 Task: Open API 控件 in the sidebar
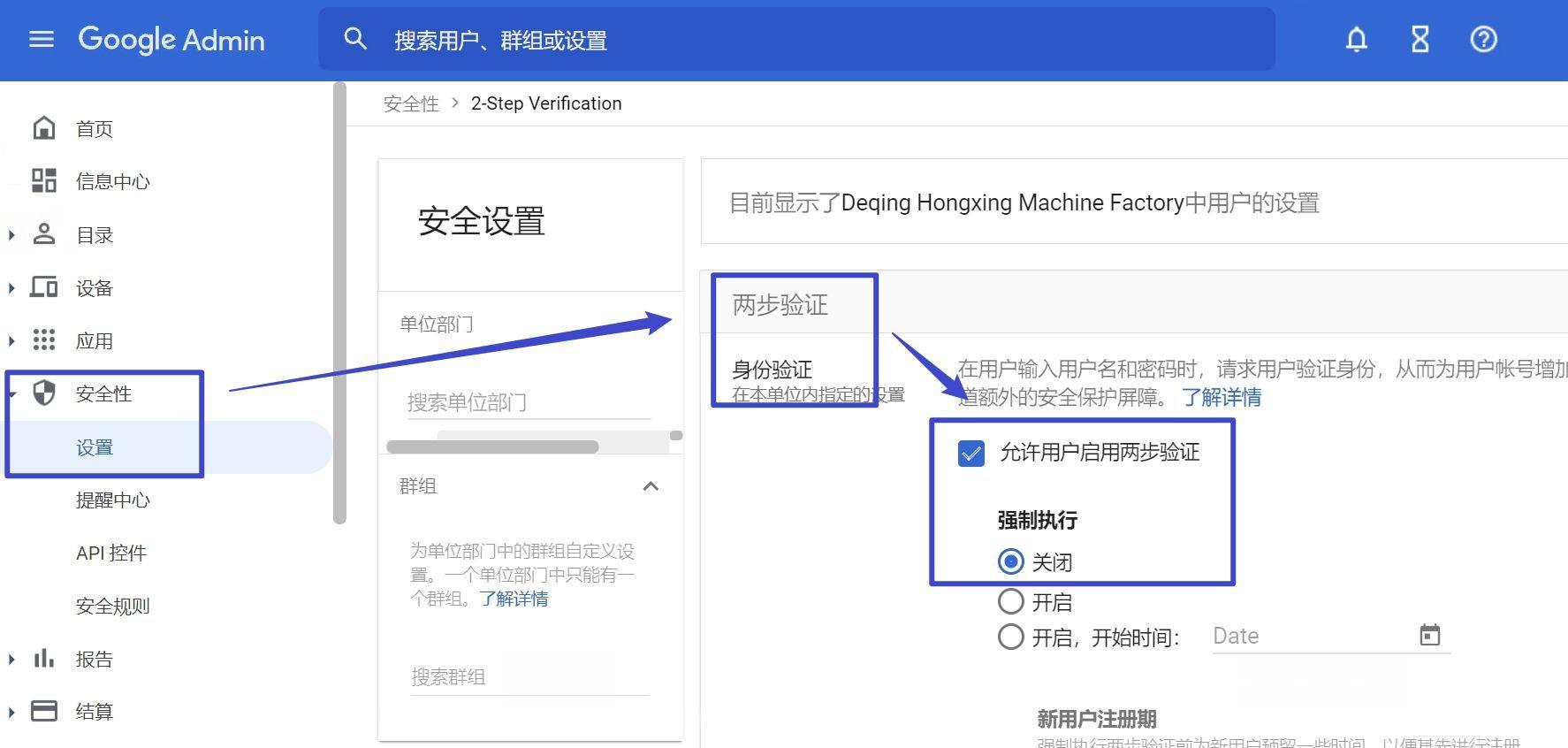(x=111, y=553)
